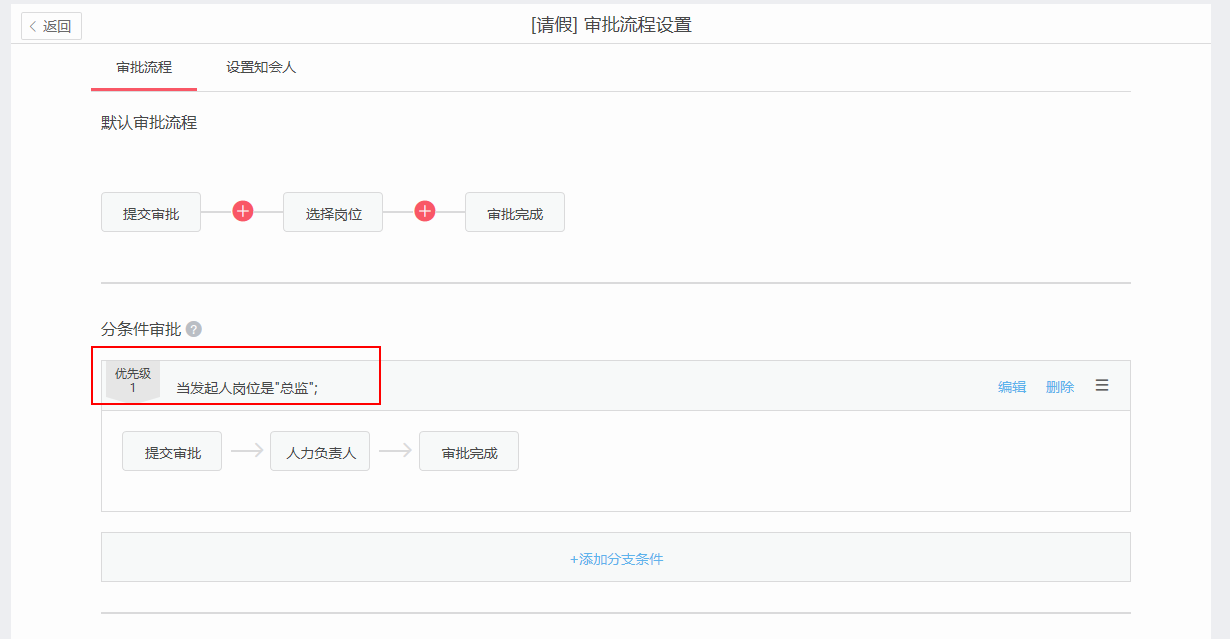This screenshot has width=1230, height=639.
Task: Select 提交审批 node in the 总监 branch
Action: click(x=172, y=452)
